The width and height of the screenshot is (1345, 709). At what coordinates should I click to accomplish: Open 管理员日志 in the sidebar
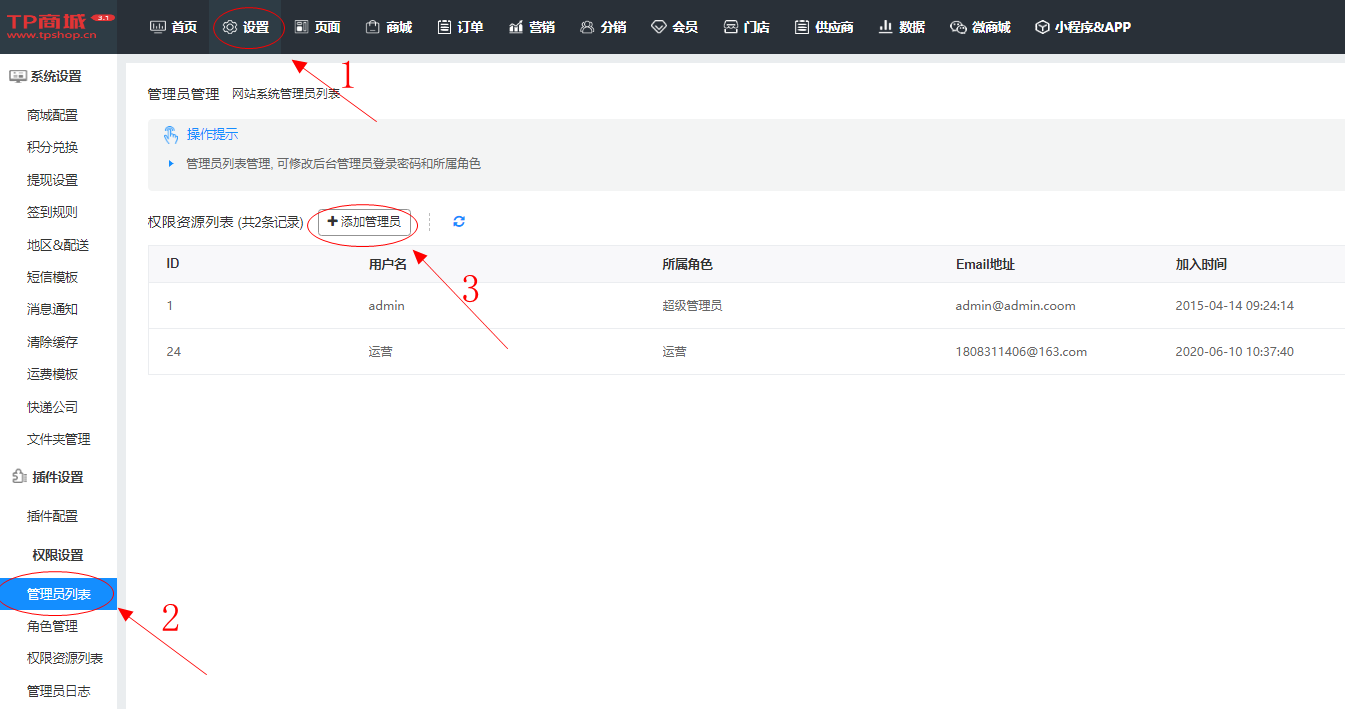[58, 691]
